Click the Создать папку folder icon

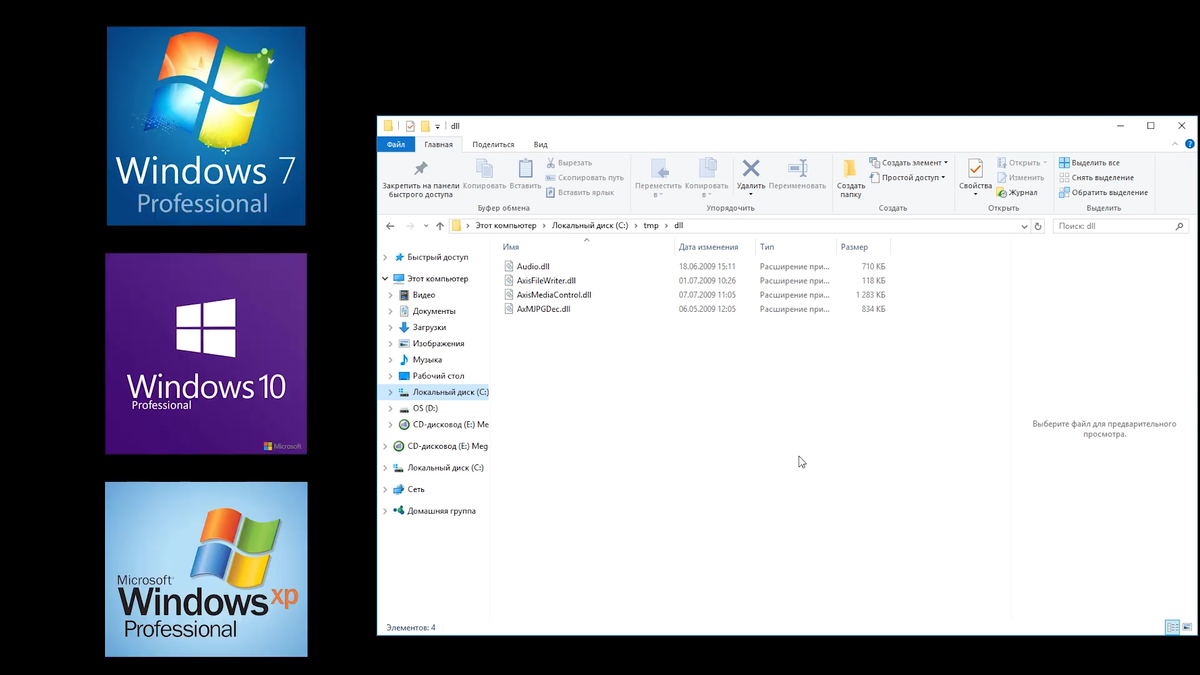pyautogui.click(x=850, y=168)
